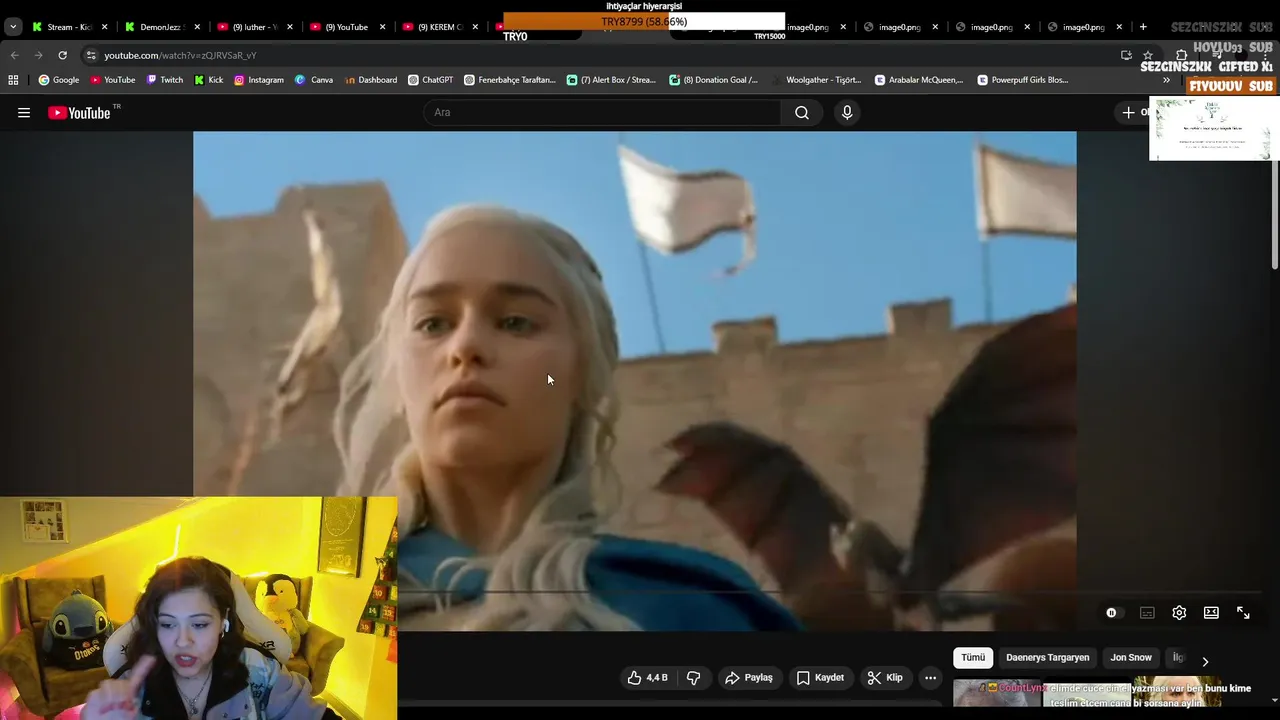Open the Twitch bookmark
The height and width of the screenshot is (720, 1280).
[x=165, y=80]
